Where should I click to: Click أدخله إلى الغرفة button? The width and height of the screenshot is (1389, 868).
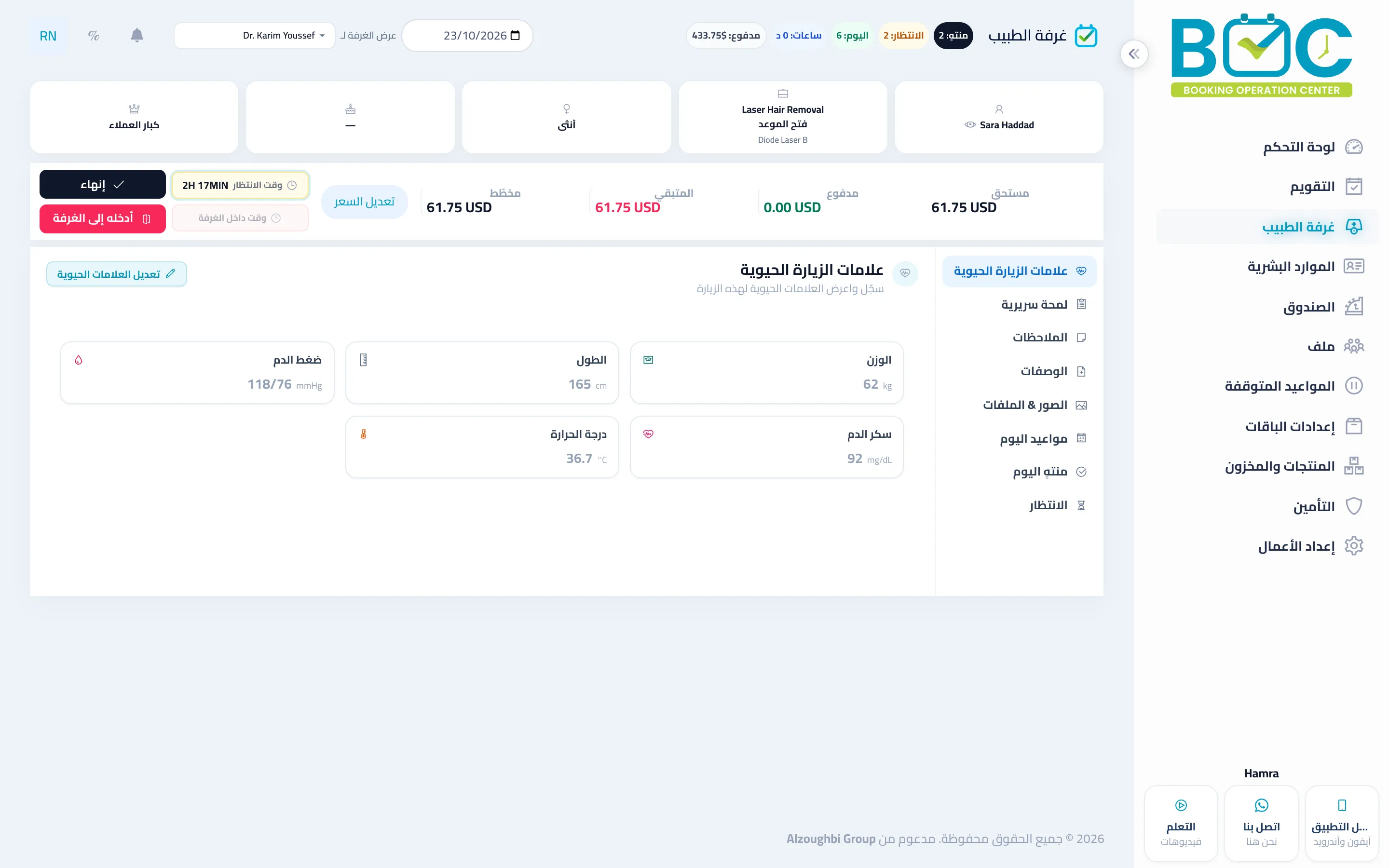click(x=103, y=219)
